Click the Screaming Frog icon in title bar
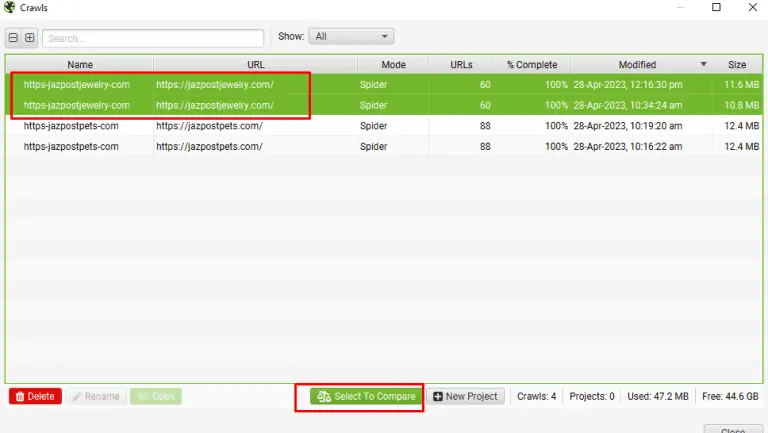The height and width of the screenshot is (433, 768). [9, 7]
